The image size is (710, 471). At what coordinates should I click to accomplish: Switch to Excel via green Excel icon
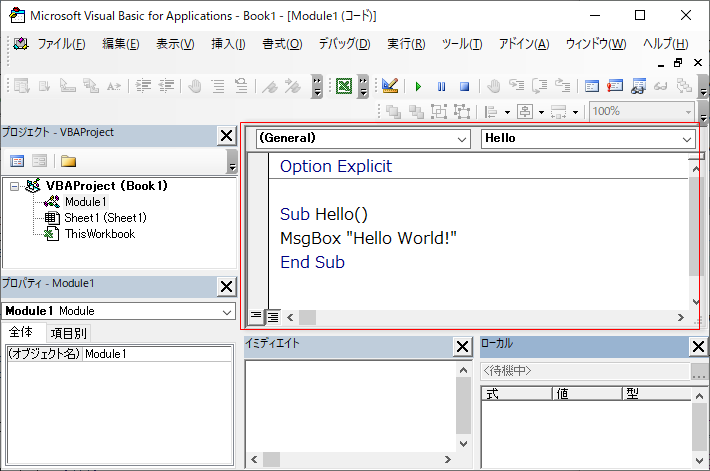[343, 87]
